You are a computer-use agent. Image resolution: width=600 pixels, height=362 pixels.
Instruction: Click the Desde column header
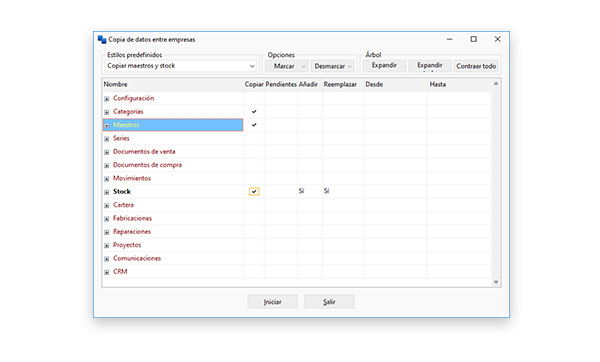click(395, 84)
